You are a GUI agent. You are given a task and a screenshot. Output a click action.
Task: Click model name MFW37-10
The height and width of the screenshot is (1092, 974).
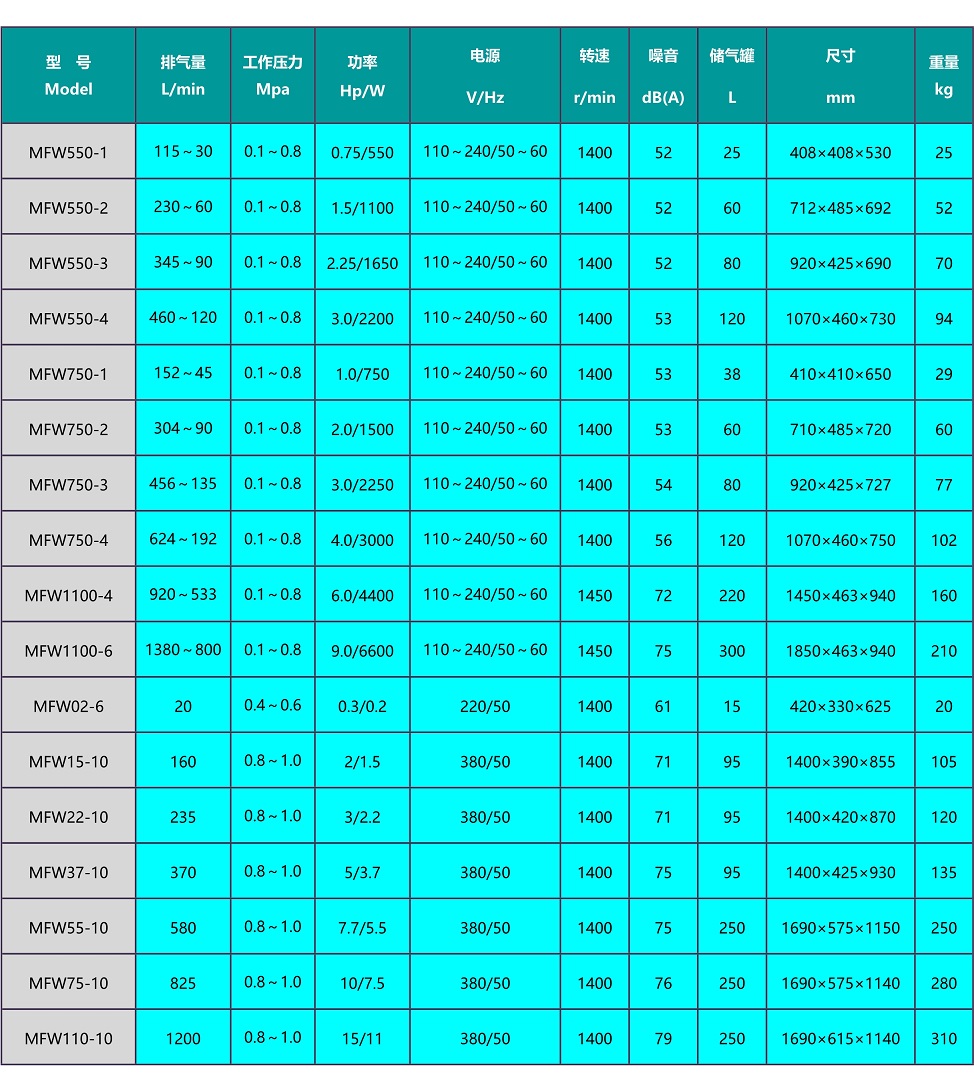(68, 872)
